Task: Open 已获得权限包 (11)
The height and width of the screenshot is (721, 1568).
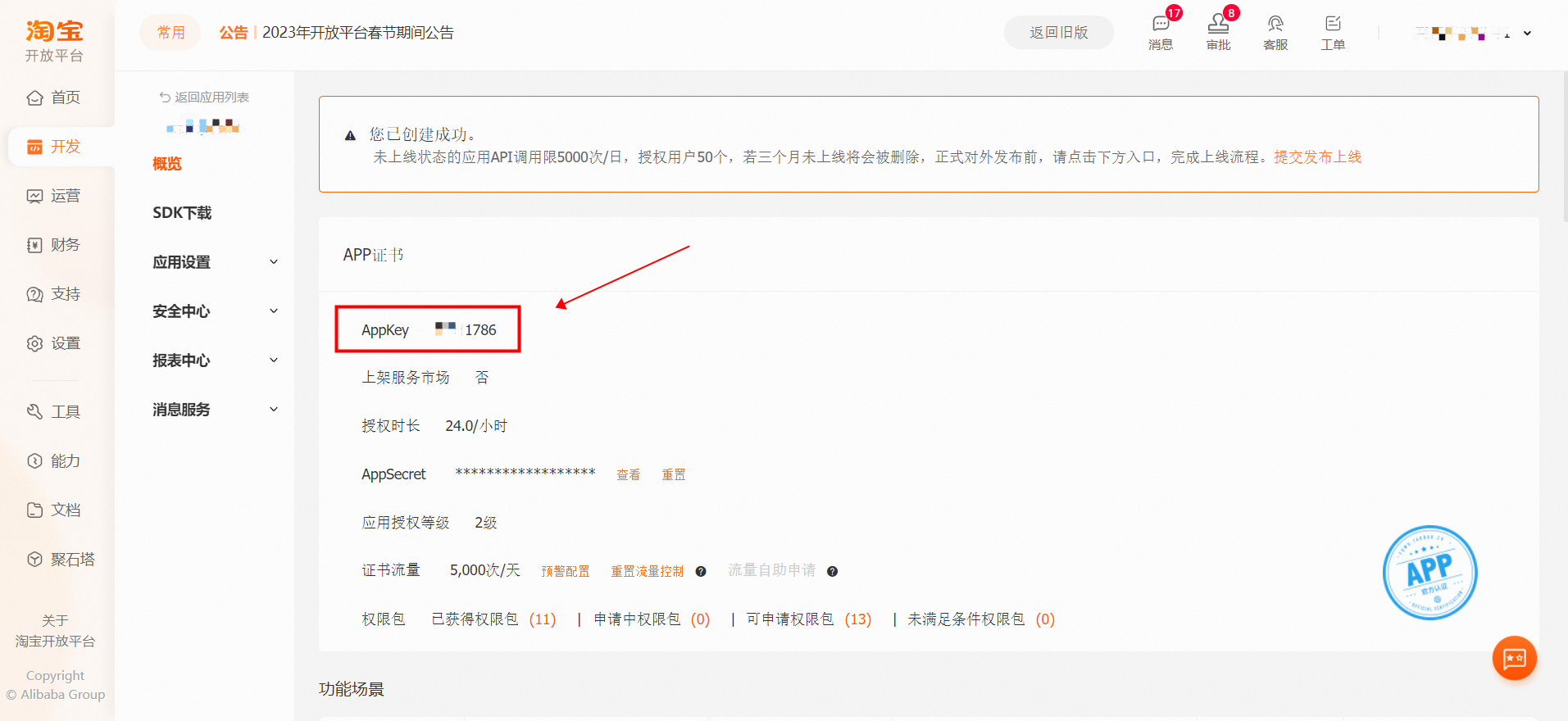Action: (494, 619)
